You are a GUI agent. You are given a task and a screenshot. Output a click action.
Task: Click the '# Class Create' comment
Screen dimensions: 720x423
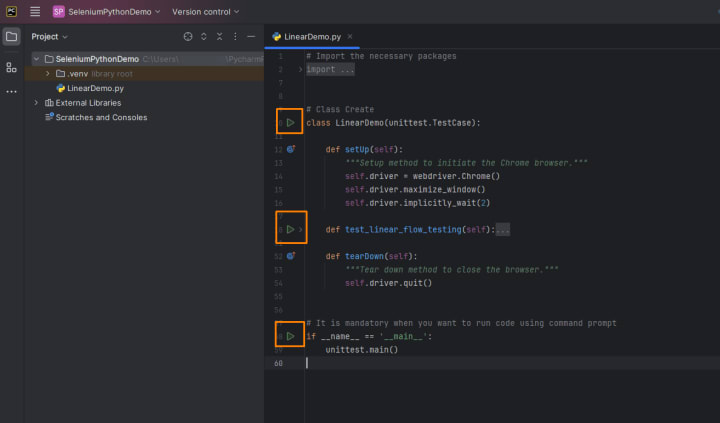(x=340, y=110)
